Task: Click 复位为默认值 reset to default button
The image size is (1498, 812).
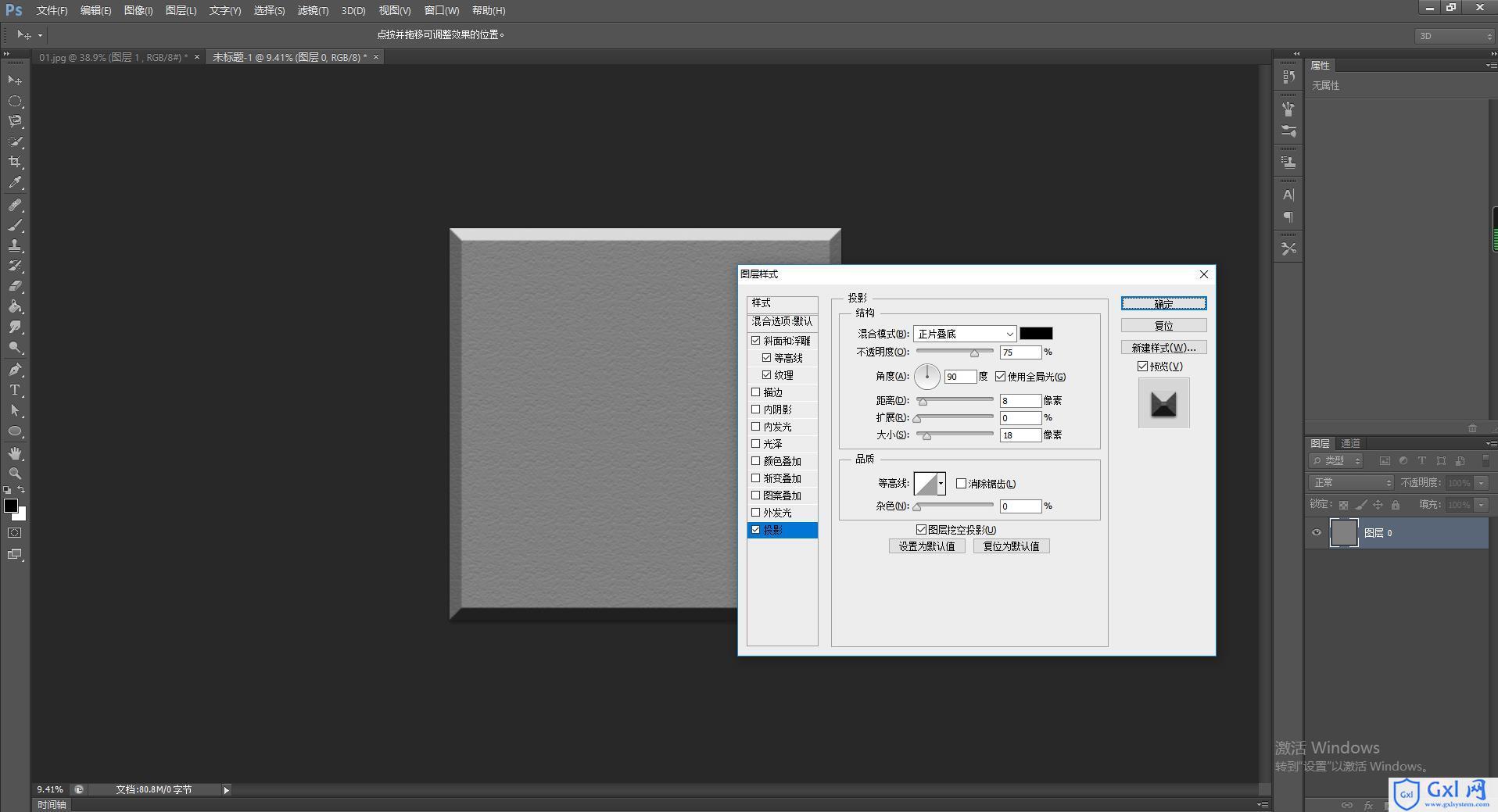Action: (1011, 546)
